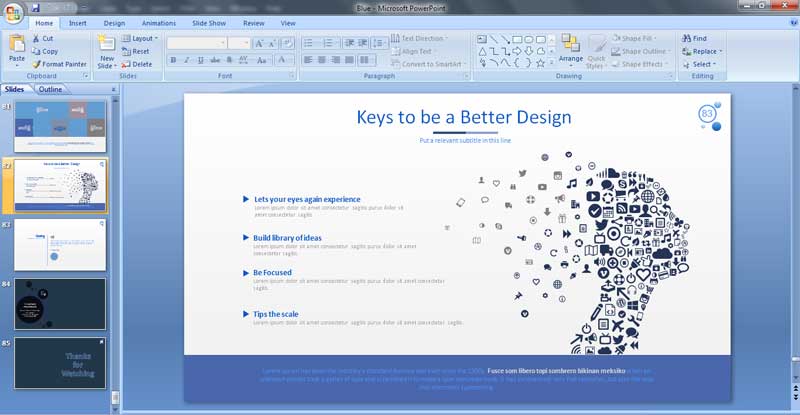800x415 pixels.
Task: Open the Shape Effects dropdown
Action: click(640, 64)
